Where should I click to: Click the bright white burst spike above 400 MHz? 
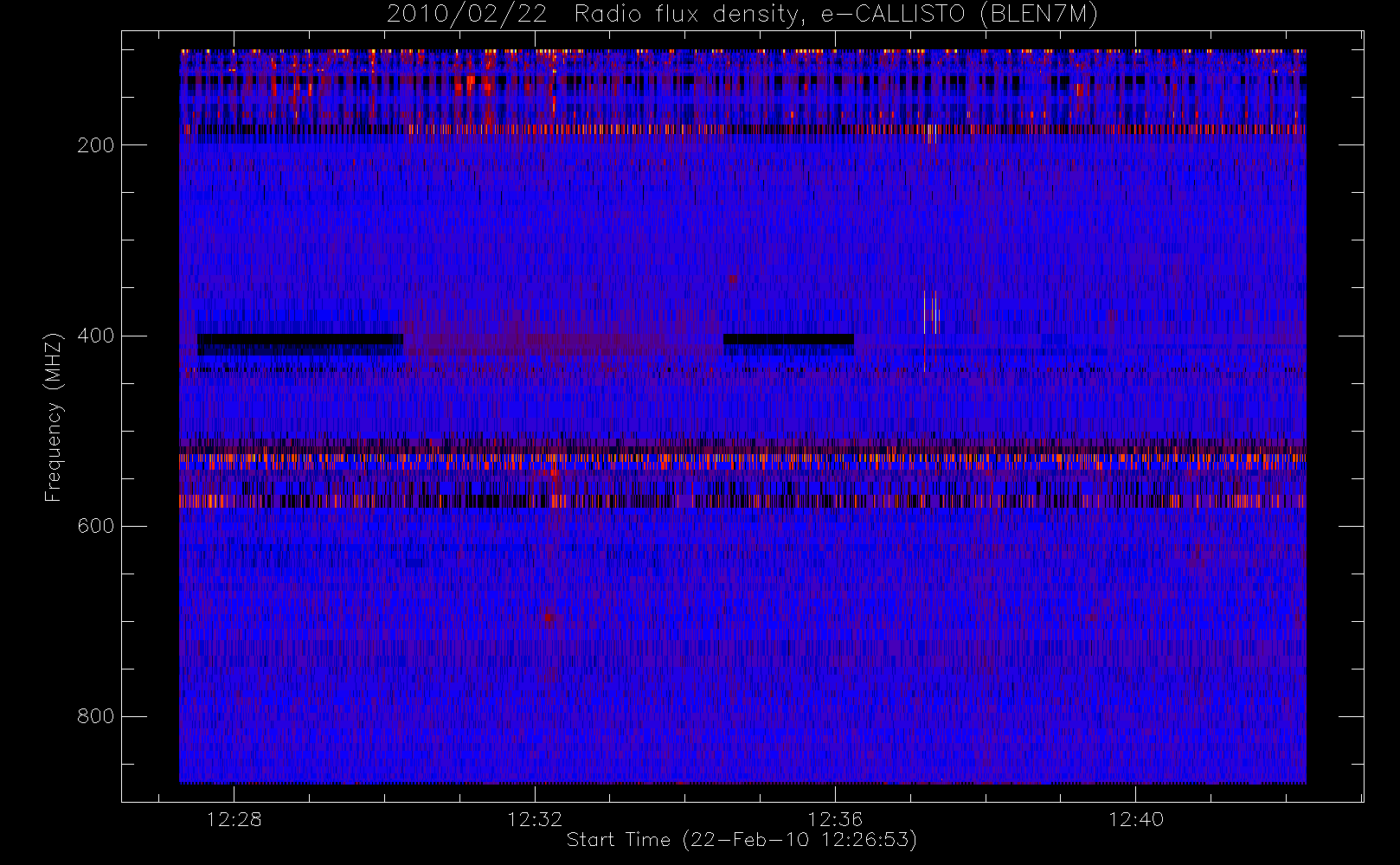[x=925, y=312]
